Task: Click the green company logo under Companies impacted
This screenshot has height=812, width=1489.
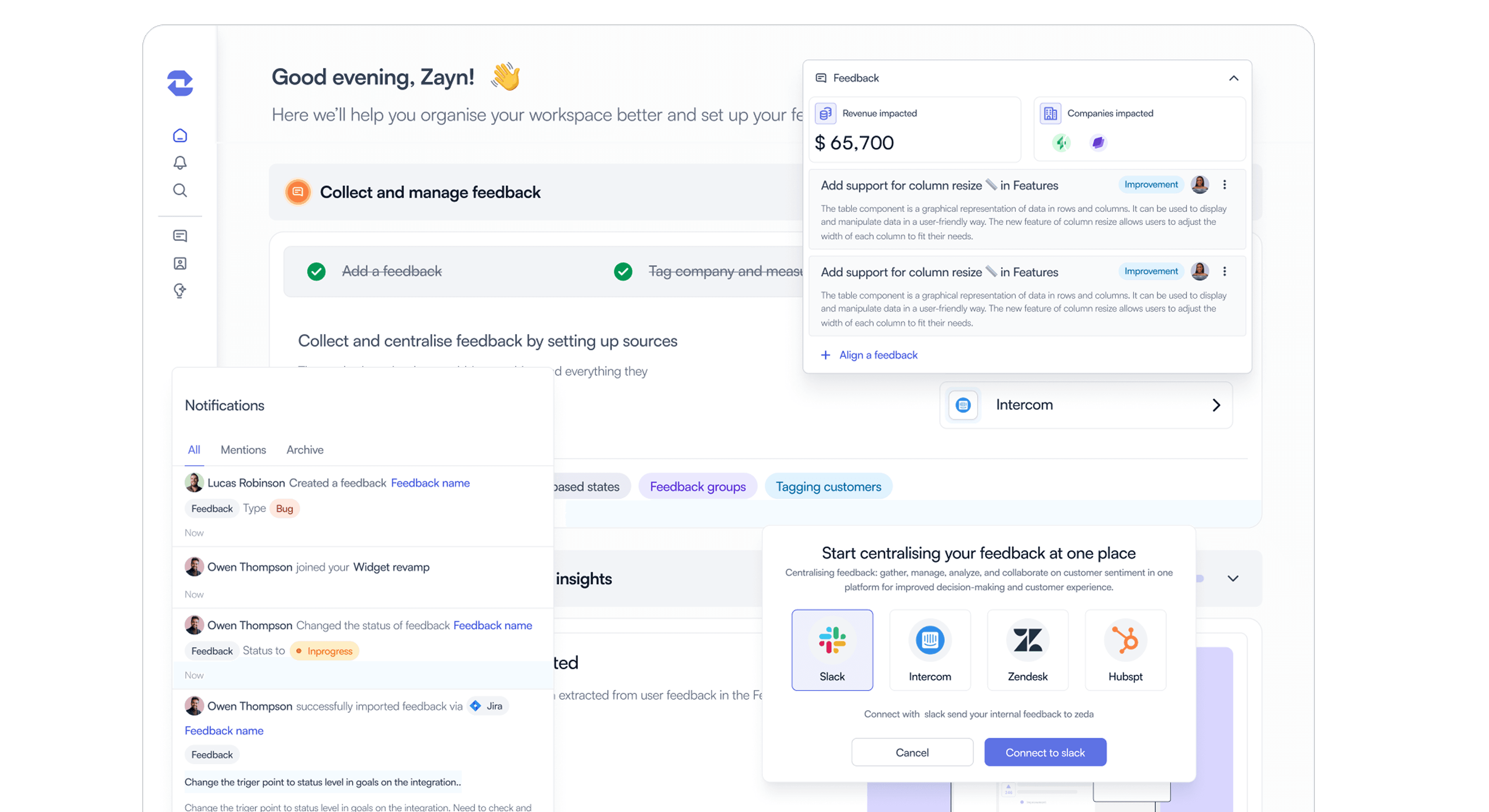Action: tap(1061, 142)
